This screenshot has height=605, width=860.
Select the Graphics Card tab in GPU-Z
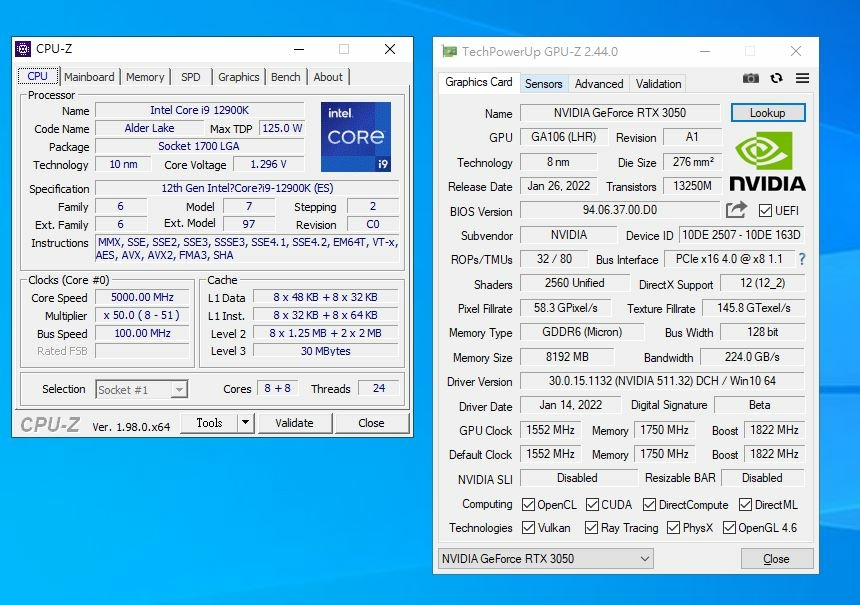pos(479,82)
